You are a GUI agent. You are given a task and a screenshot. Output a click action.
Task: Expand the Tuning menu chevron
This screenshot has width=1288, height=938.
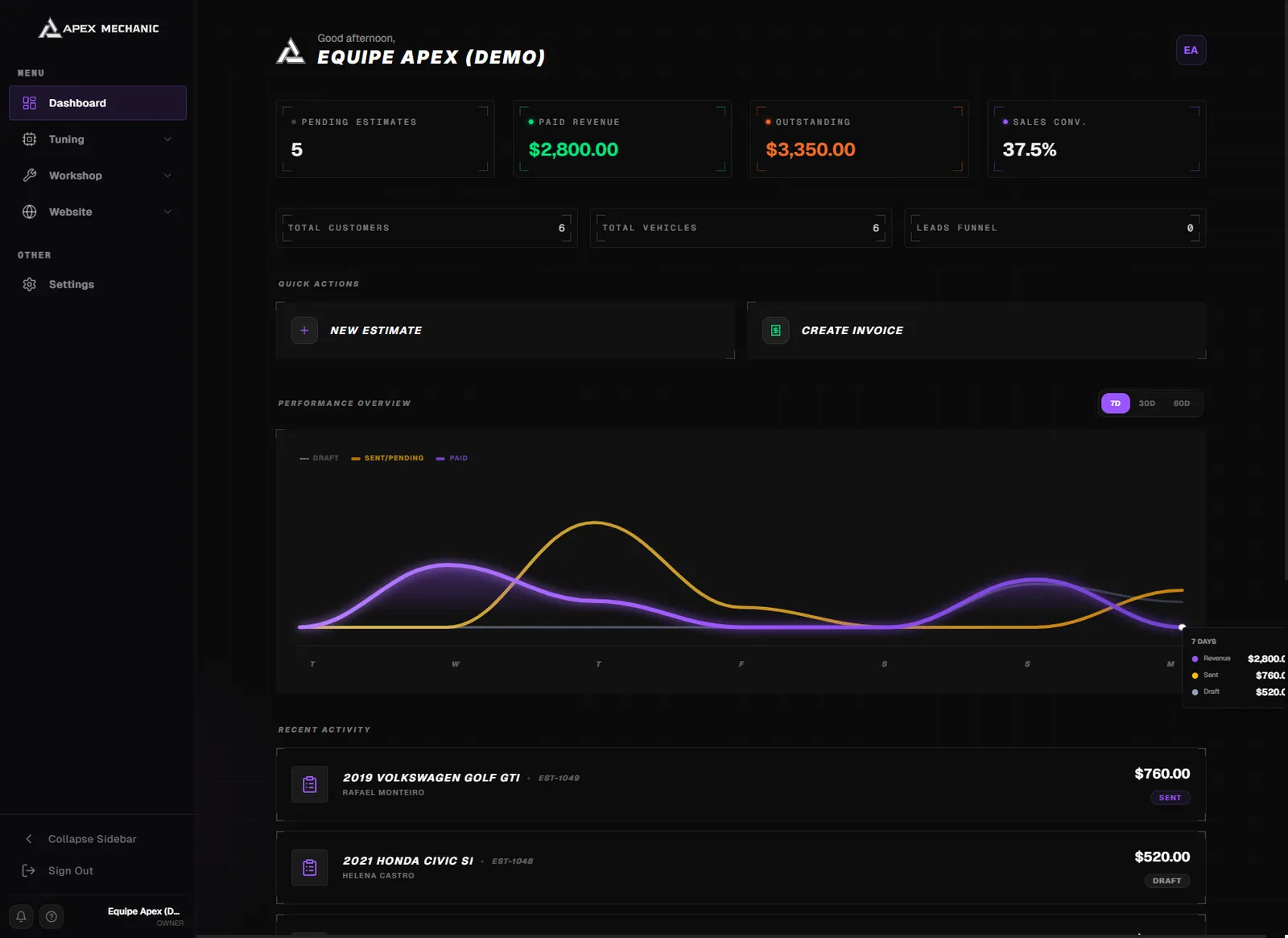pos(167,139)
